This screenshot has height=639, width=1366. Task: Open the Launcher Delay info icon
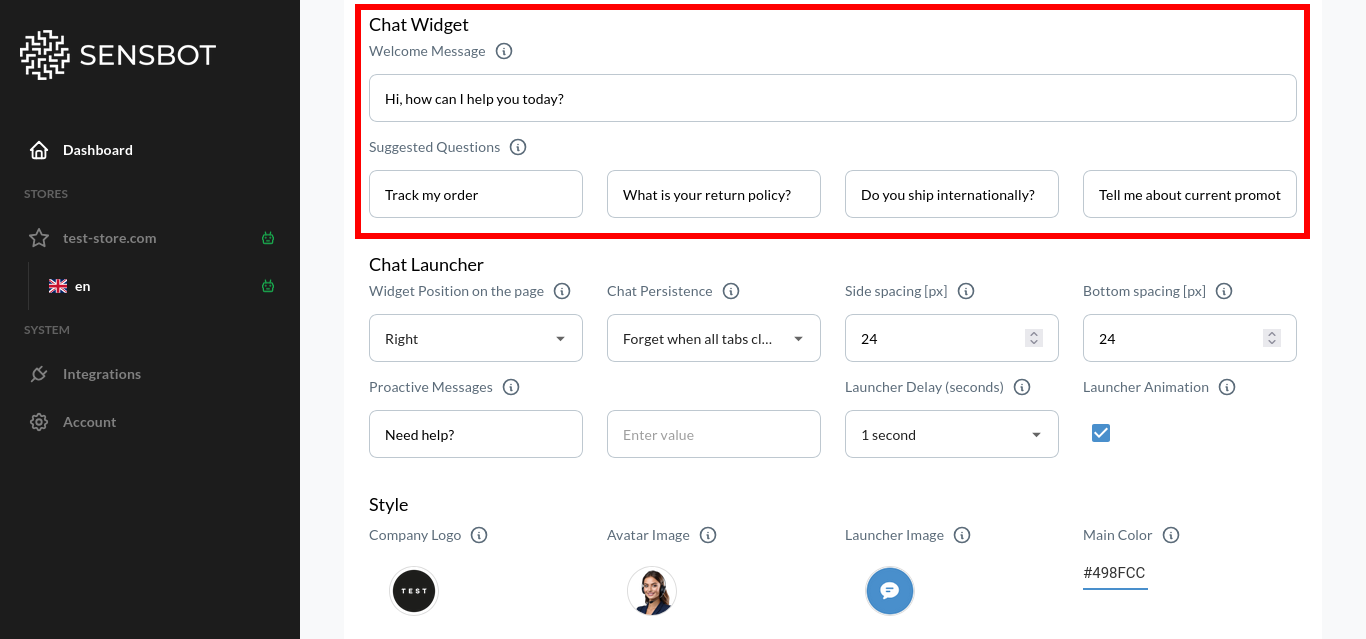(x=1022, y=387)
